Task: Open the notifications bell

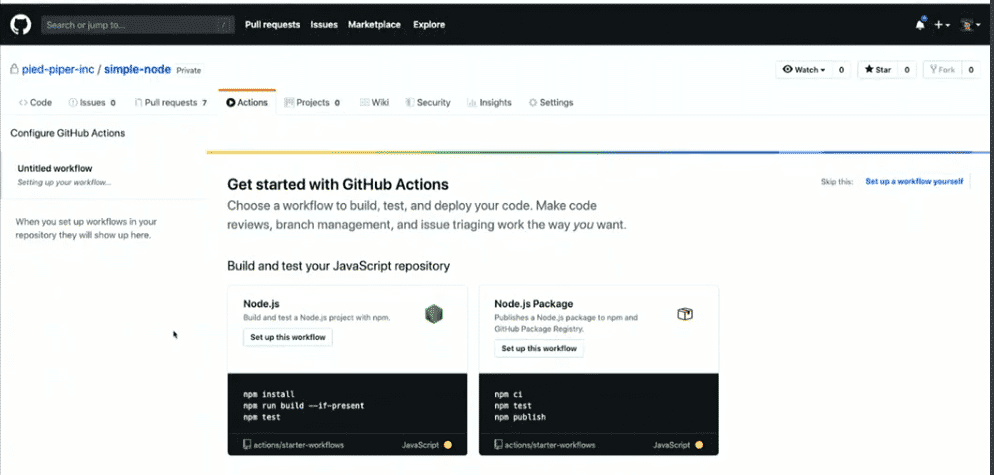Action: (920, 25)
